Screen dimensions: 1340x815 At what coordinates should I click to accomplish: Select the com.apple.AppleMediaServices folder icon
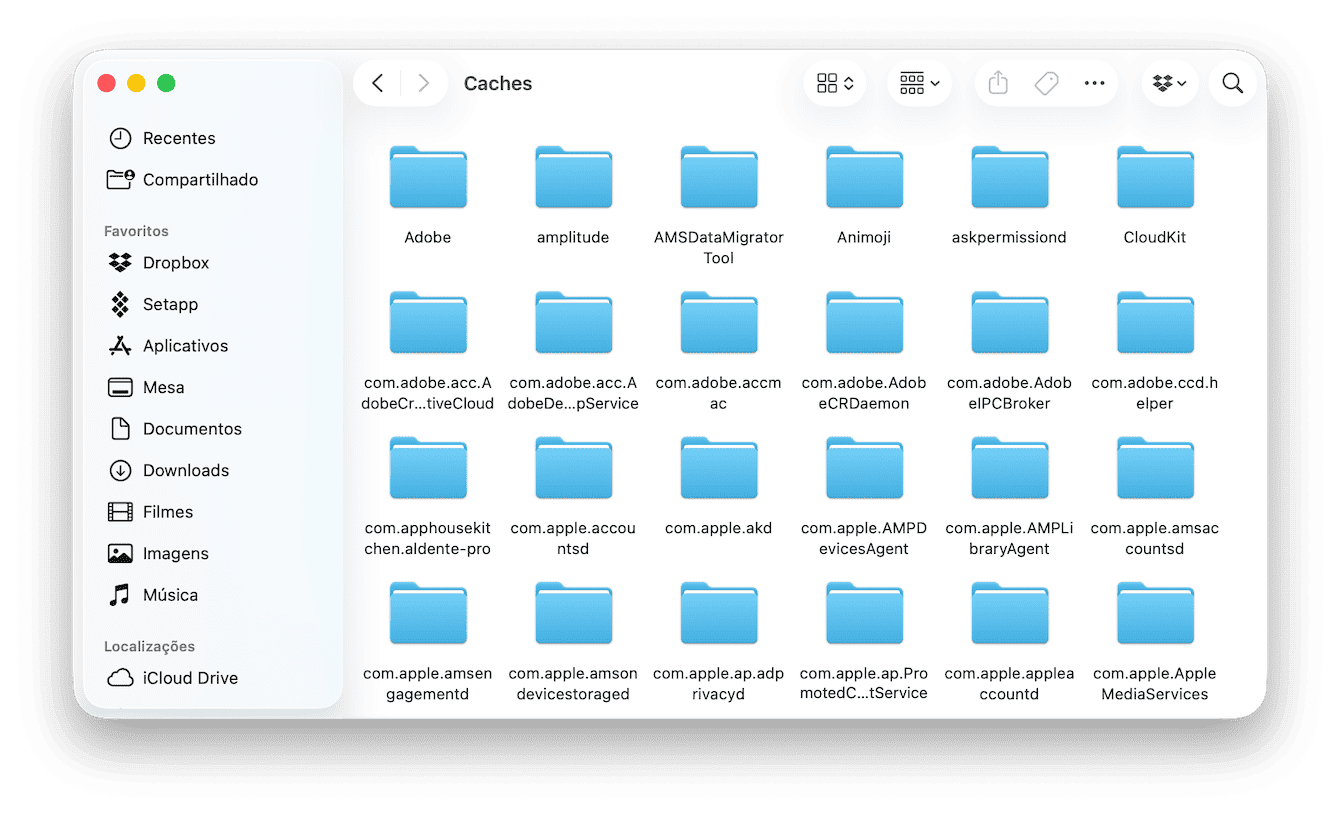(x=1155, y=613)
